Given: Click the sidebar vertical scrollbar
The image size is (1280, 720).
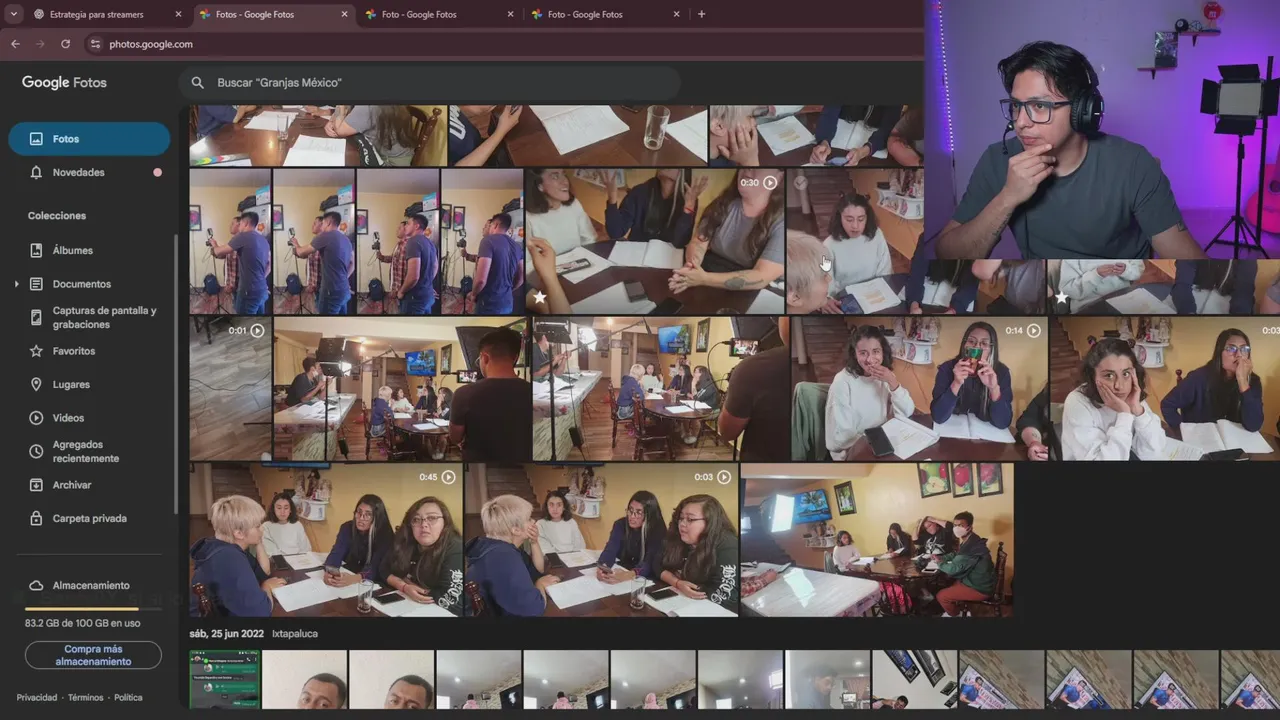Looking at the screenshot, I should [177, 375].
